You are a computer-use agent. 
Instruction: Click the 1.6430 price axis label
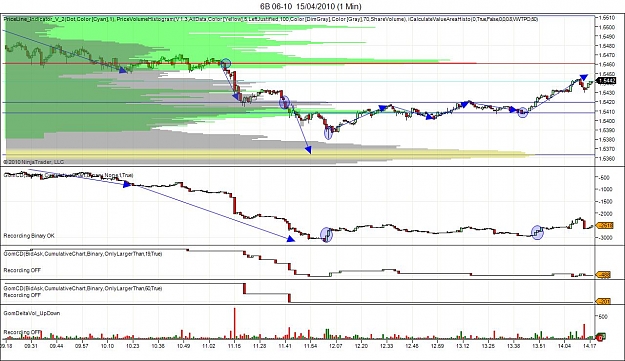pos(607,93)
